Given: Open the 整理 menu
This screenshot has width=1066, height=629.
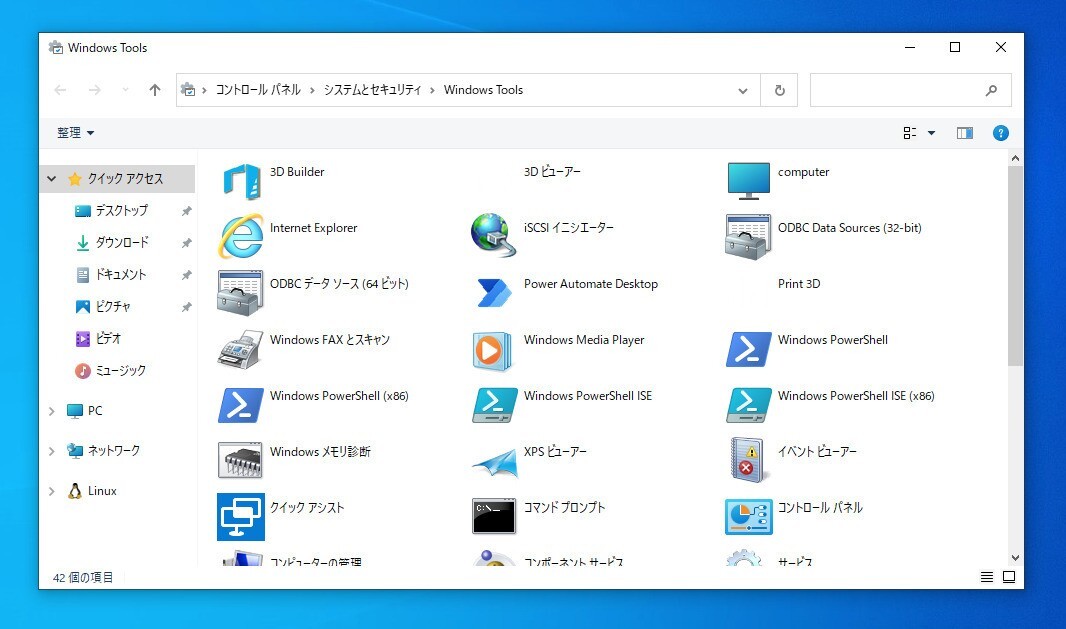Looking at the screenshot, I should point(75,133).
